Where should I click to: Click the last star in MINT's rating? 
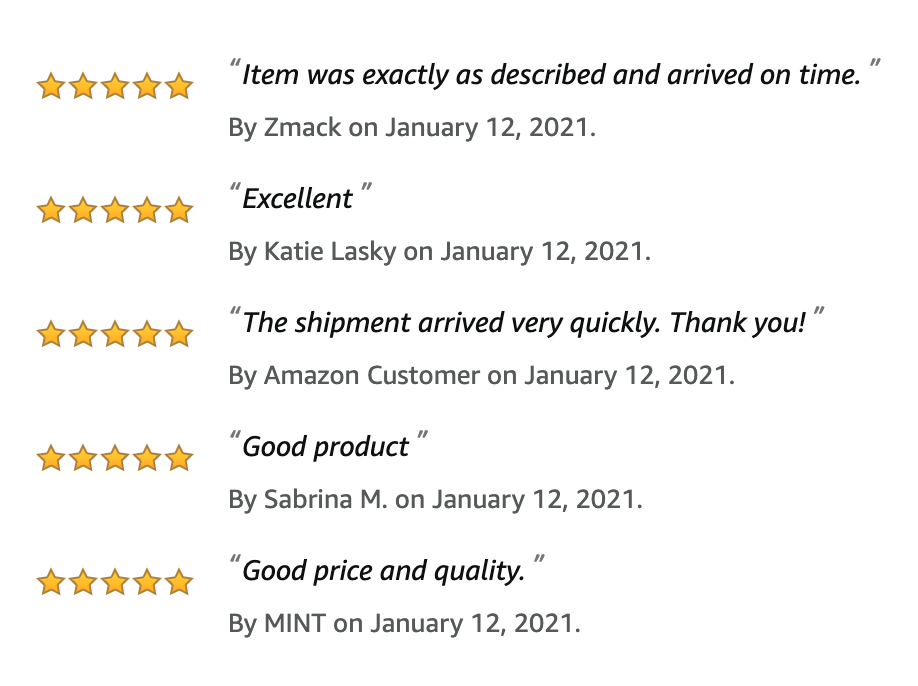[179, 582]
